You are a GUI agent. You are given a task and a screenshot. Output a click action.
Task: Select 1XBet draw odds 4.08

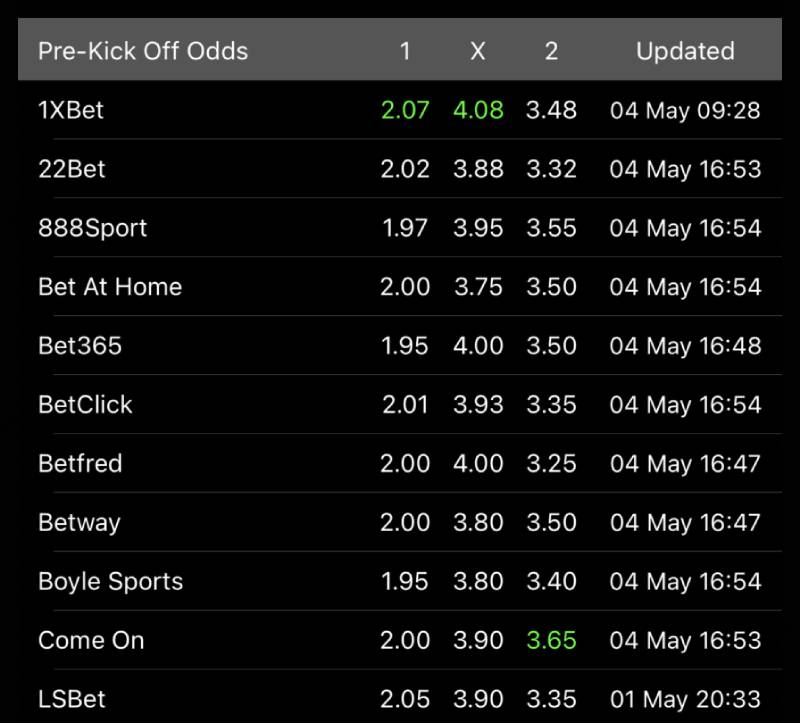(x=478, y=110)
